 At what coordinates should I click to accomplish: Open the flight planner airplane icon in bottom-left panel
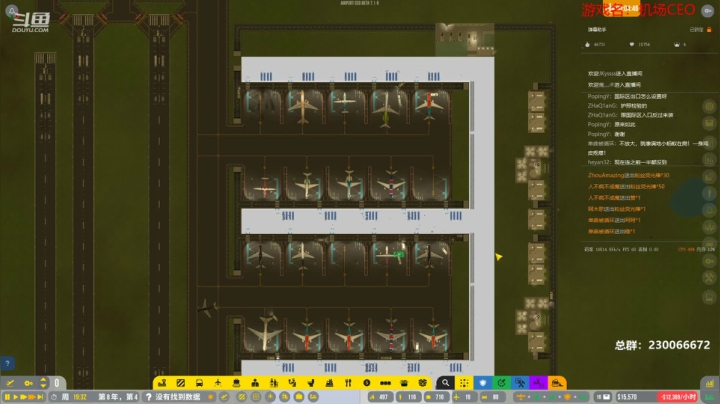coord(10,383)
